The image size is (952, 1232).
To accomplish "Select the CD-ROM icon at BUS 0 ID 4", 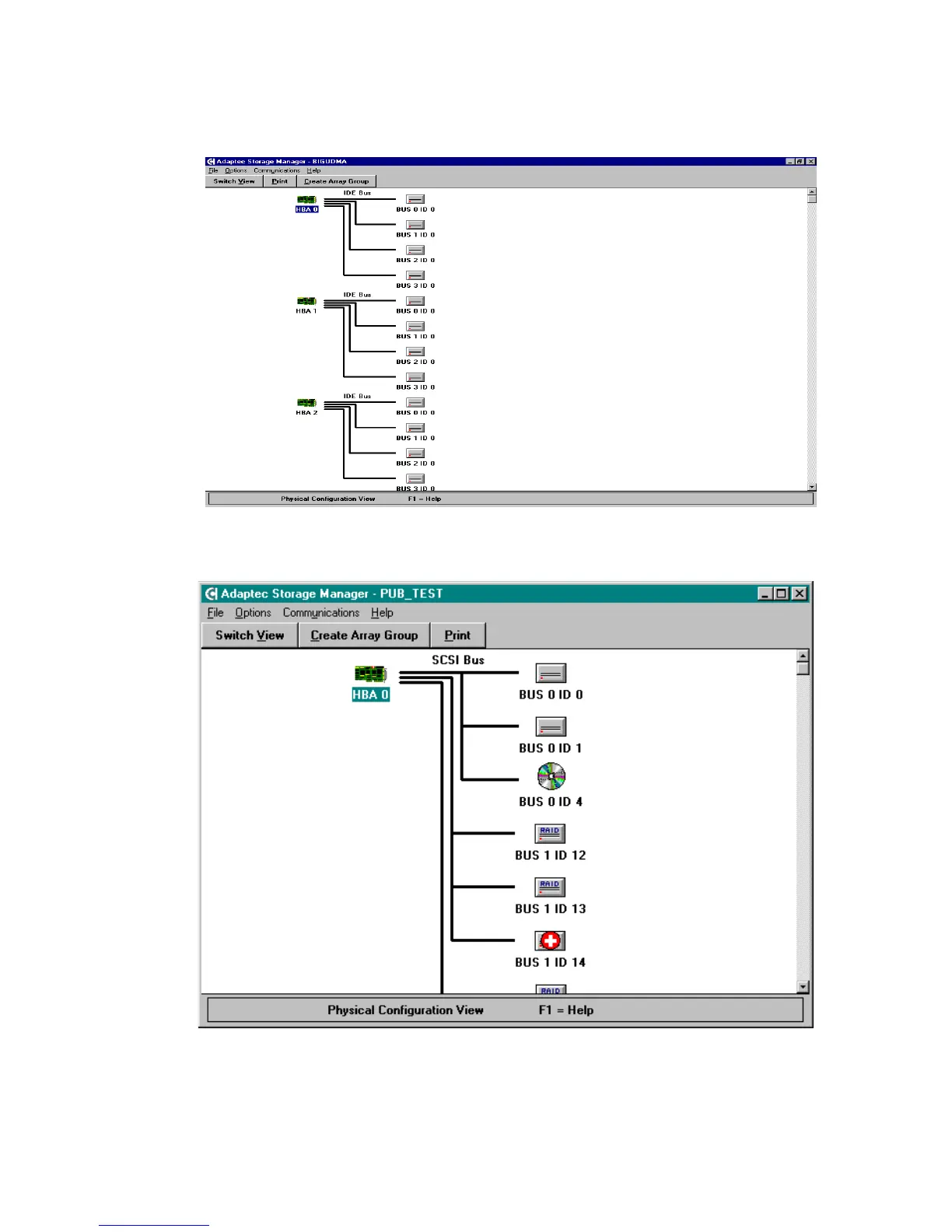I will point(551,776).
